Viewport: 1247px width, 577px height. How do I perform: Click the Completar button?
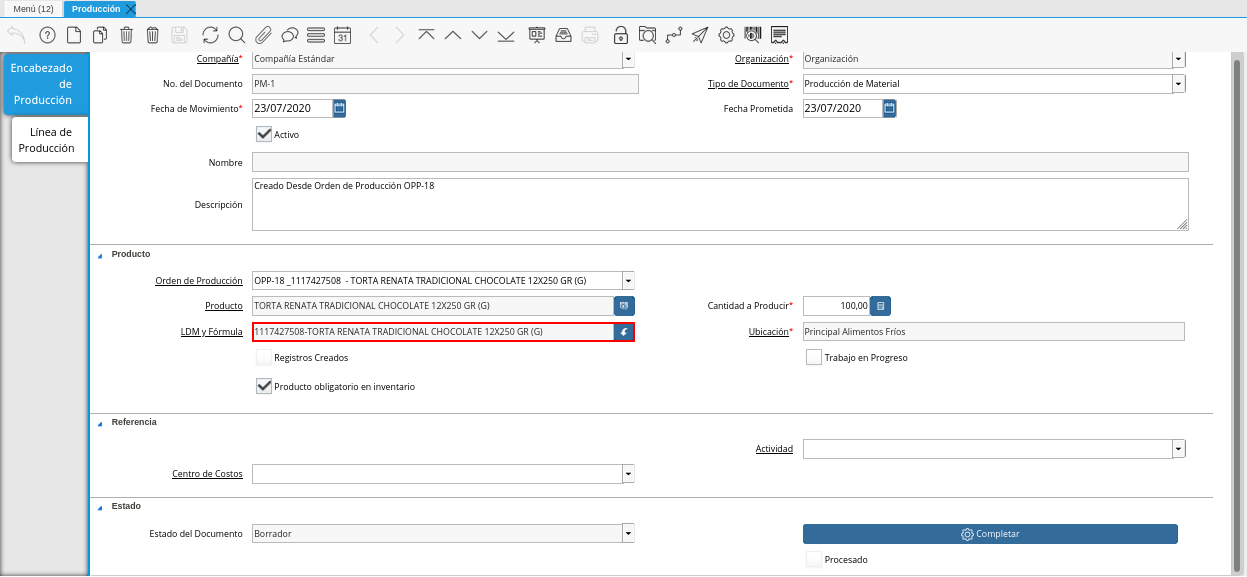click(989, 534)
